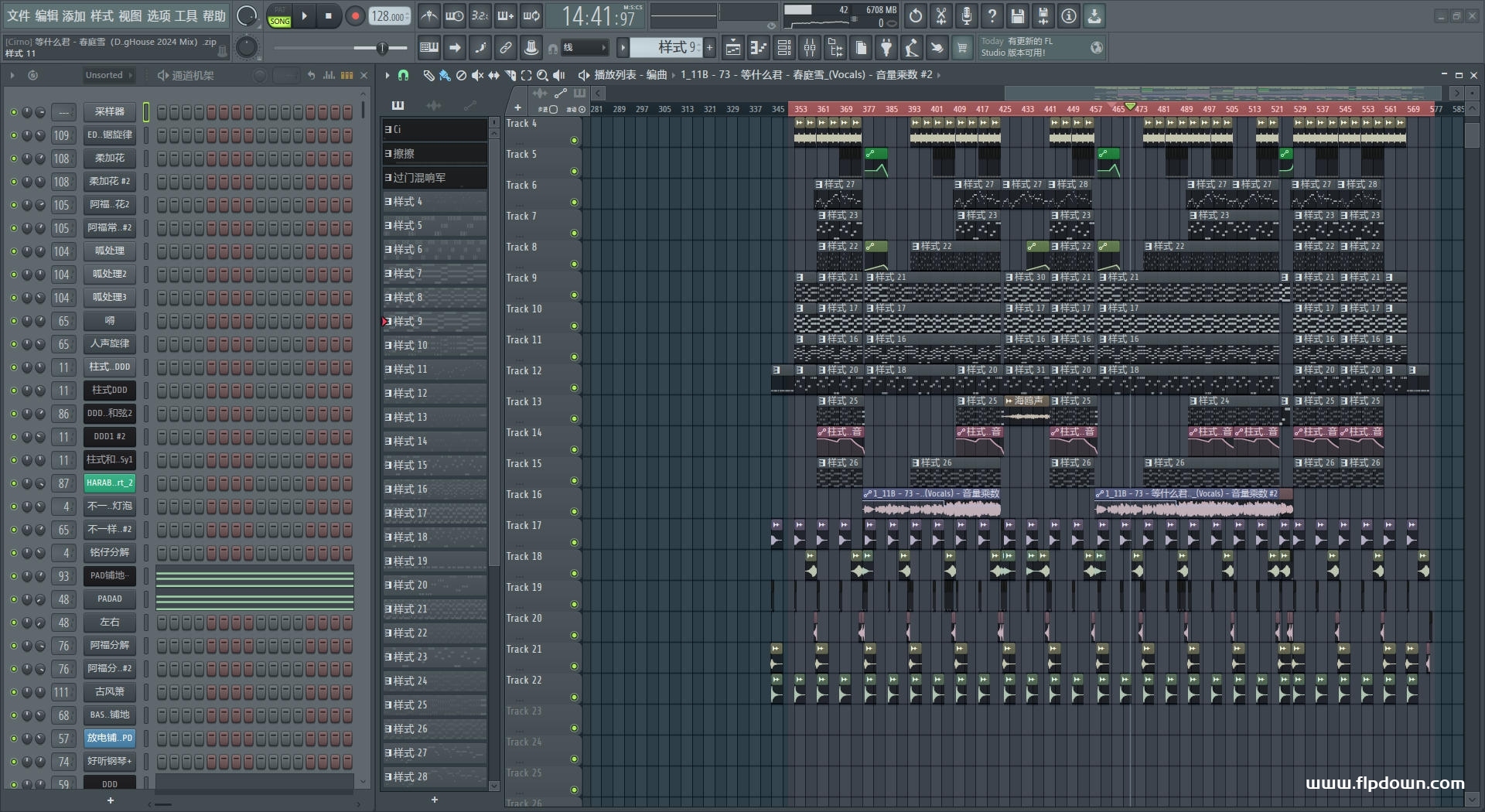The width and height of the screenshot is (1485, 812).
Task: Open the Unsorted channel filter dropdown
Action: (x=108, y=75)
